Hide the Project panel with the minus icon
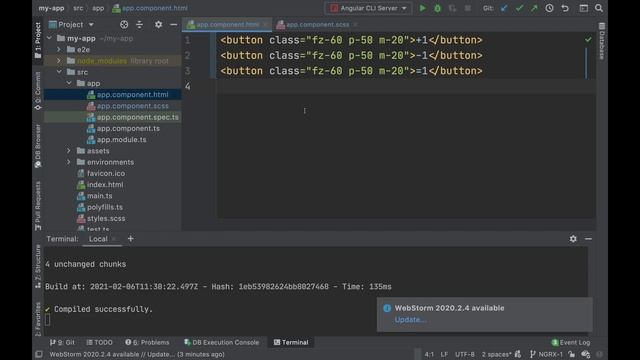 173,25
